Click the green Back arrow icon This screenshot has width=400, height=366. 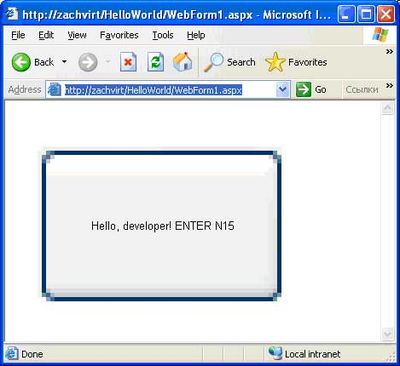coord(21,62)
